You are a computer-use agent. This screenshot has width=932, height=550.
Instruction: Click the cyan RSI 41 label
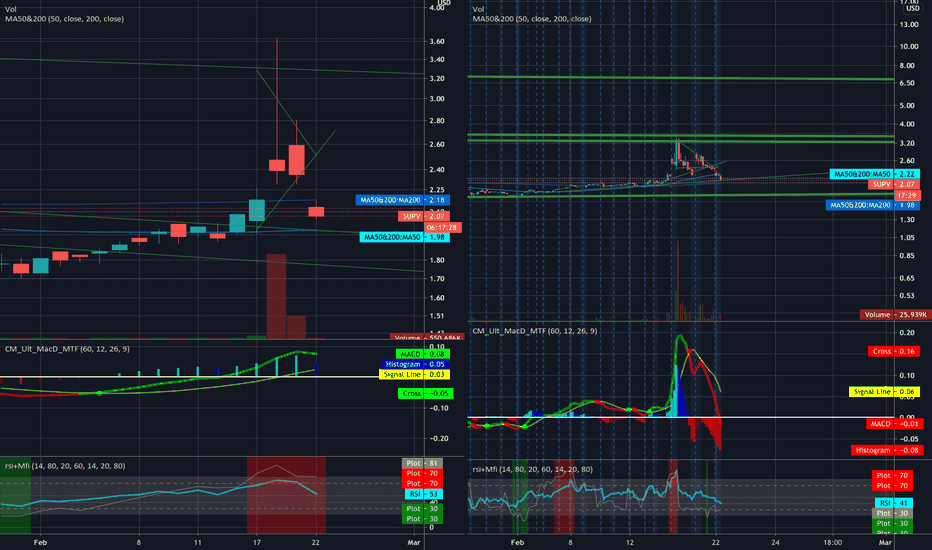click(x=893, y=503)
